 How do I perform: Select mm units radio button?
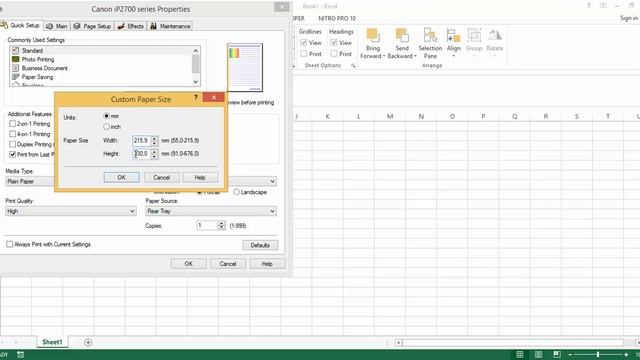click(107, 116)
